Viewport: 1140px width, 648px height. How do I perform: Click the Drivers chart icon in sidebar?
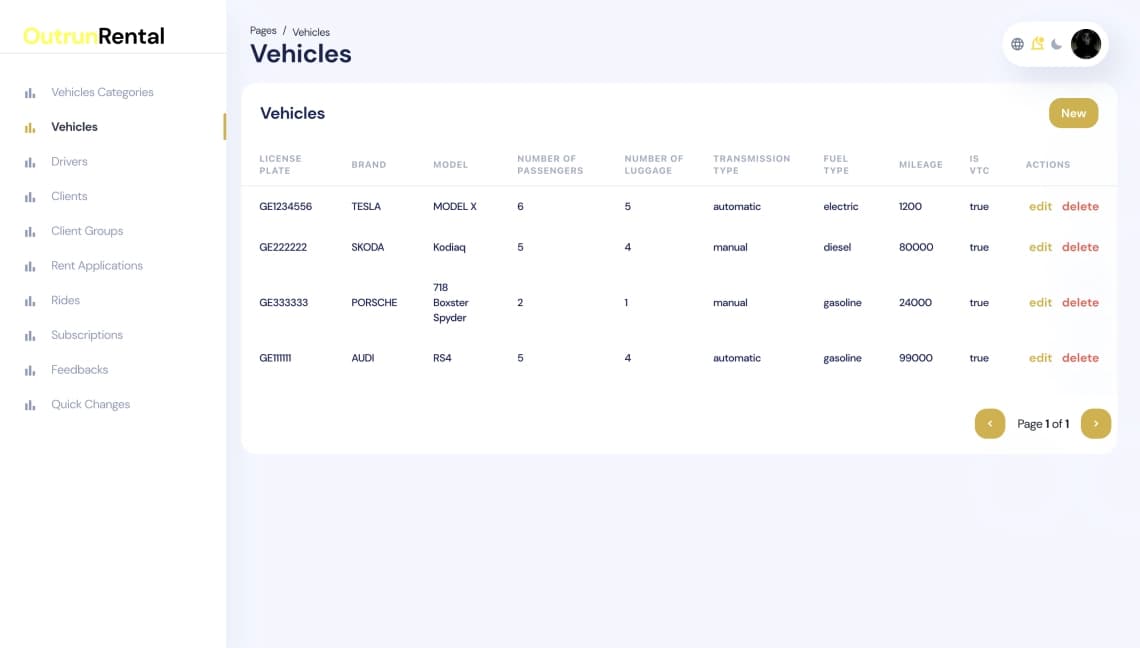(30, 162)
